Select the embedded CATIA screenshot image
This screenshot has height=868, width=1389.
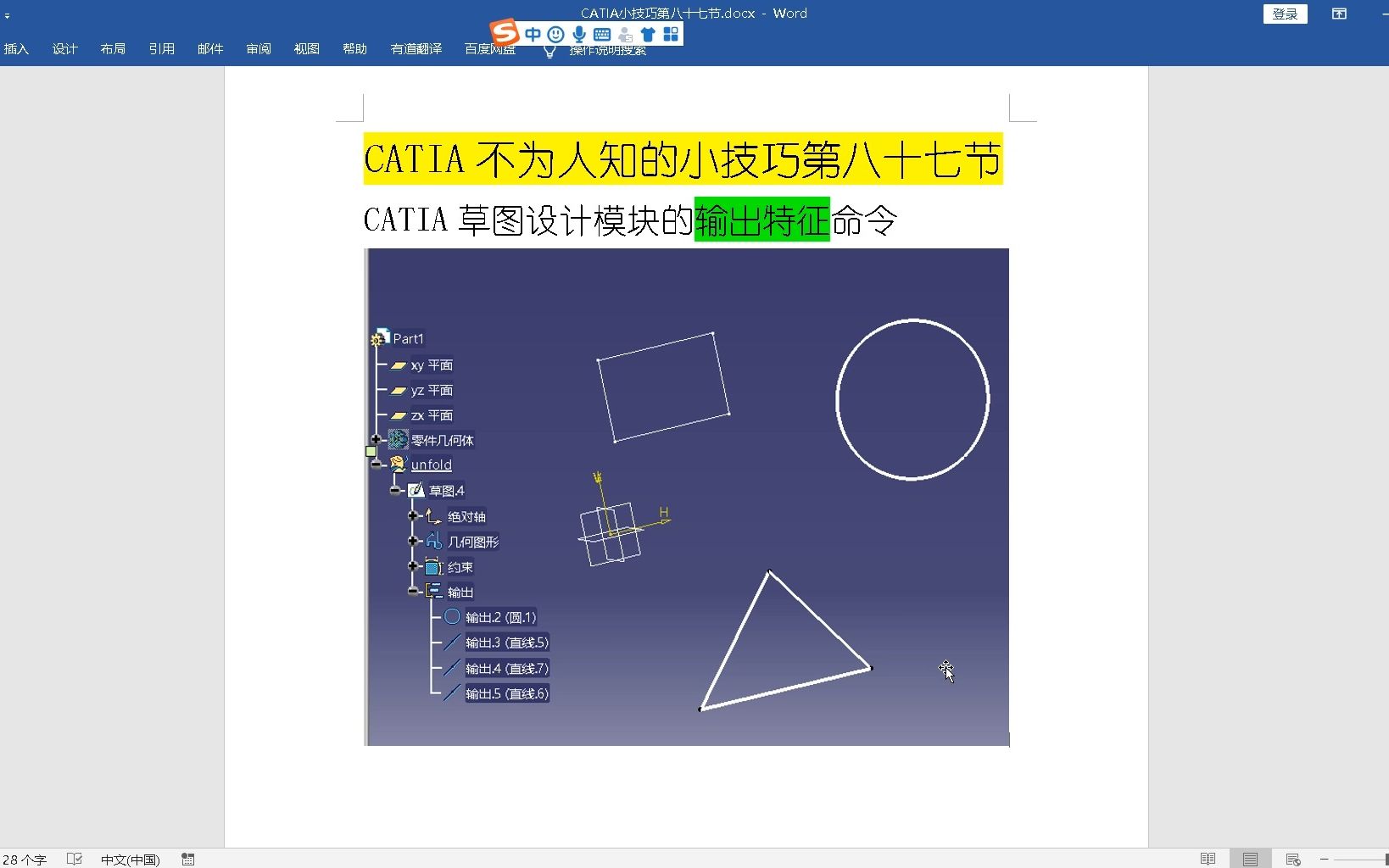pos(687,497)
